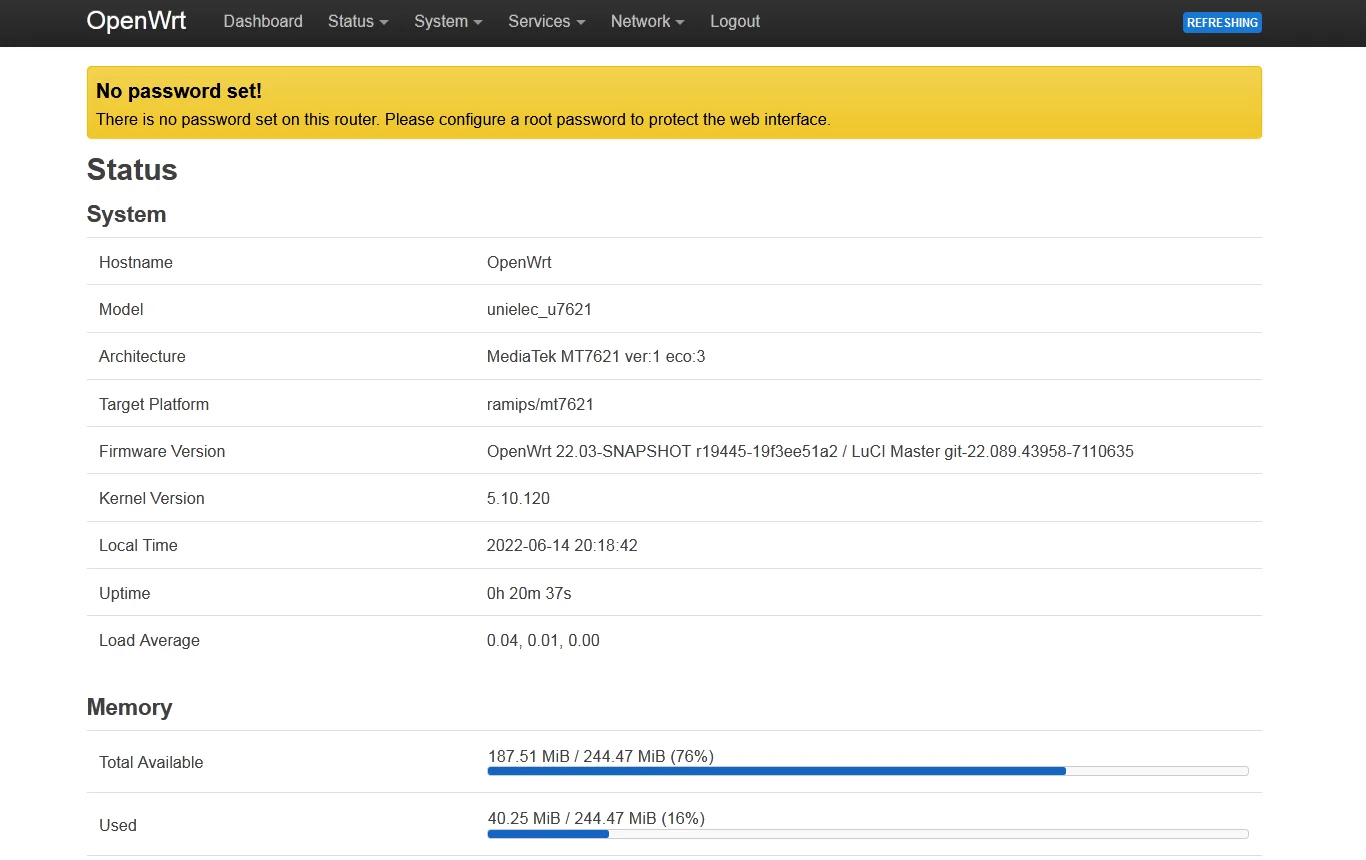The width and height of the screenshot is (1366, 860).
Task: Click the Kernel Version value 5.10.120
Action: [x=518, y=498]
